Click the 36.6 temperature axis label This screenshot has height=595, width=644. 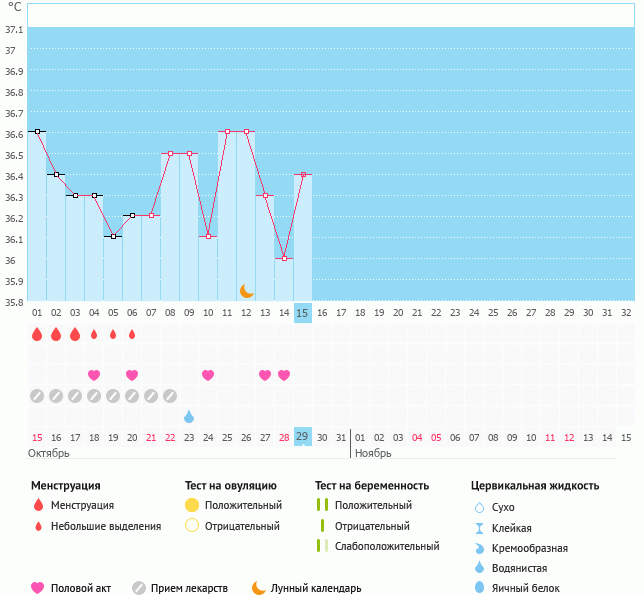[13, 134]
